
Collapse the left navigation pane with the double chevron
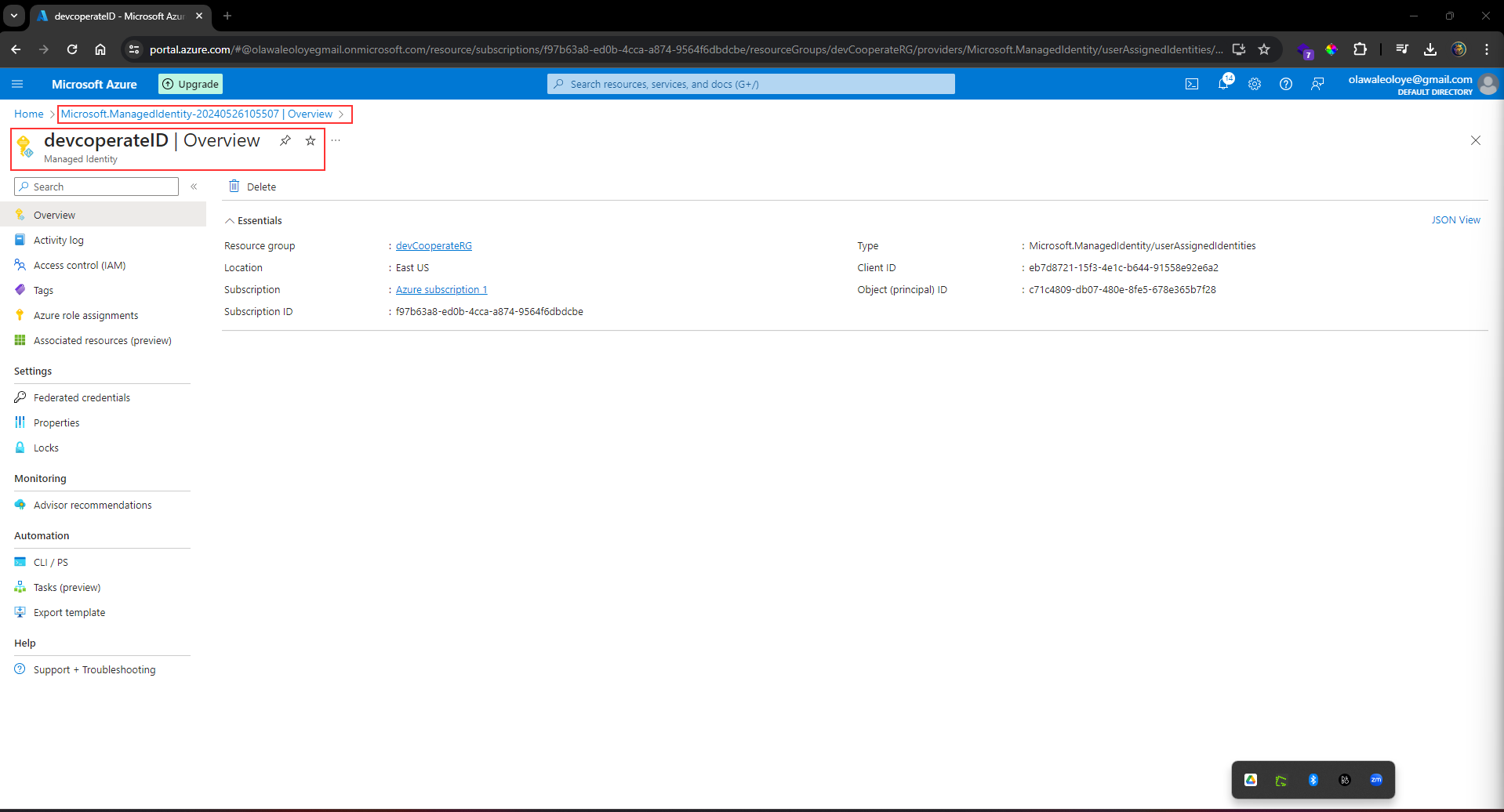tap(194, 187)
